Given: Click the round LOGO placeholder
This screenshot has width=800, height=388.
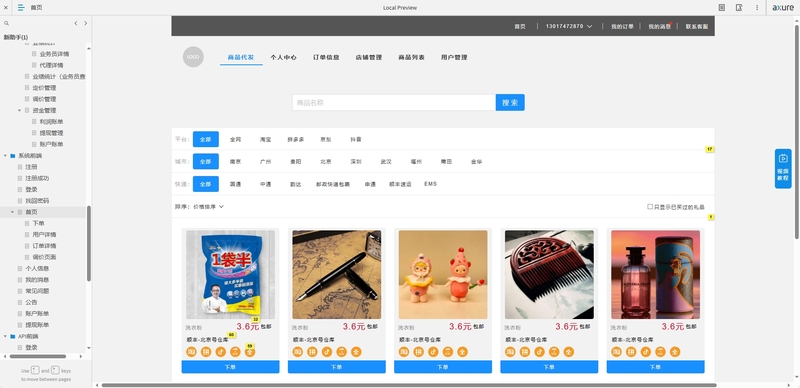Looking at the screenshot, I should [x=193, y=57].
